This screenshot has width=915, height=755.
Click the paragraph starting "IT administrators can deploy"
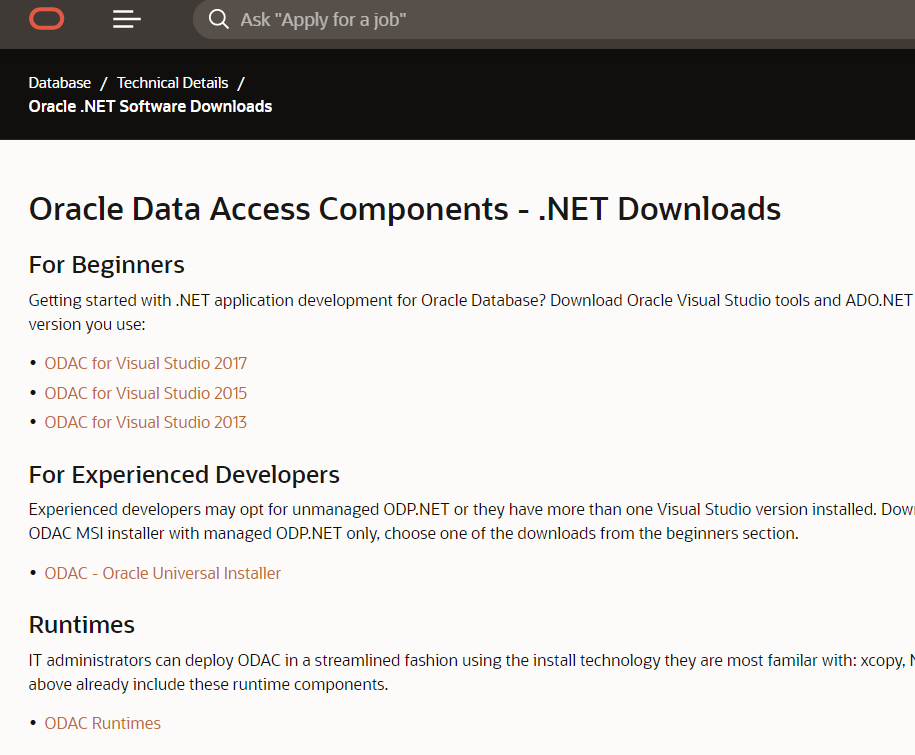[470, 672]
